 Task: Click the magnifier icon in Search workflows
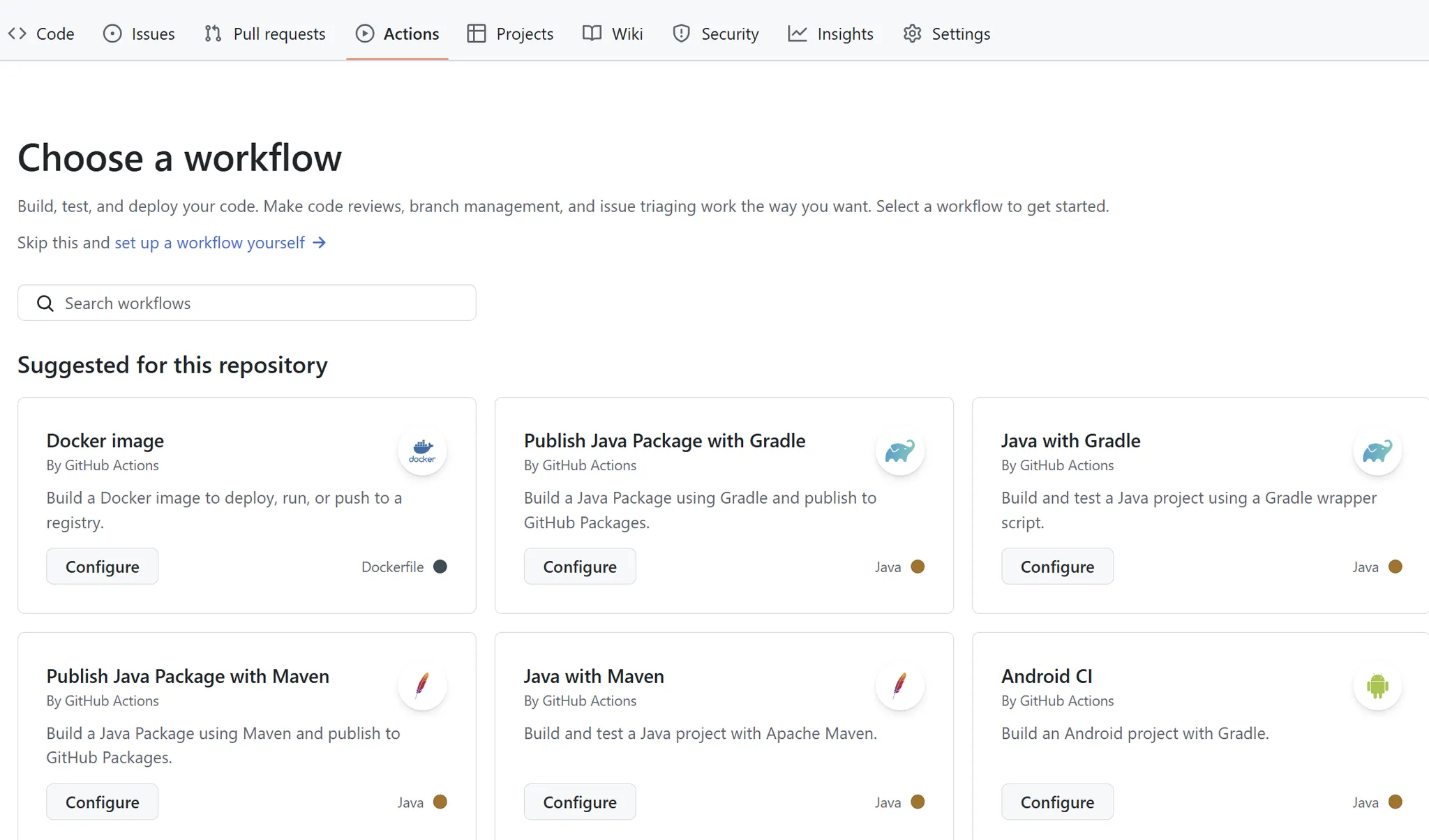coord(45,303)
